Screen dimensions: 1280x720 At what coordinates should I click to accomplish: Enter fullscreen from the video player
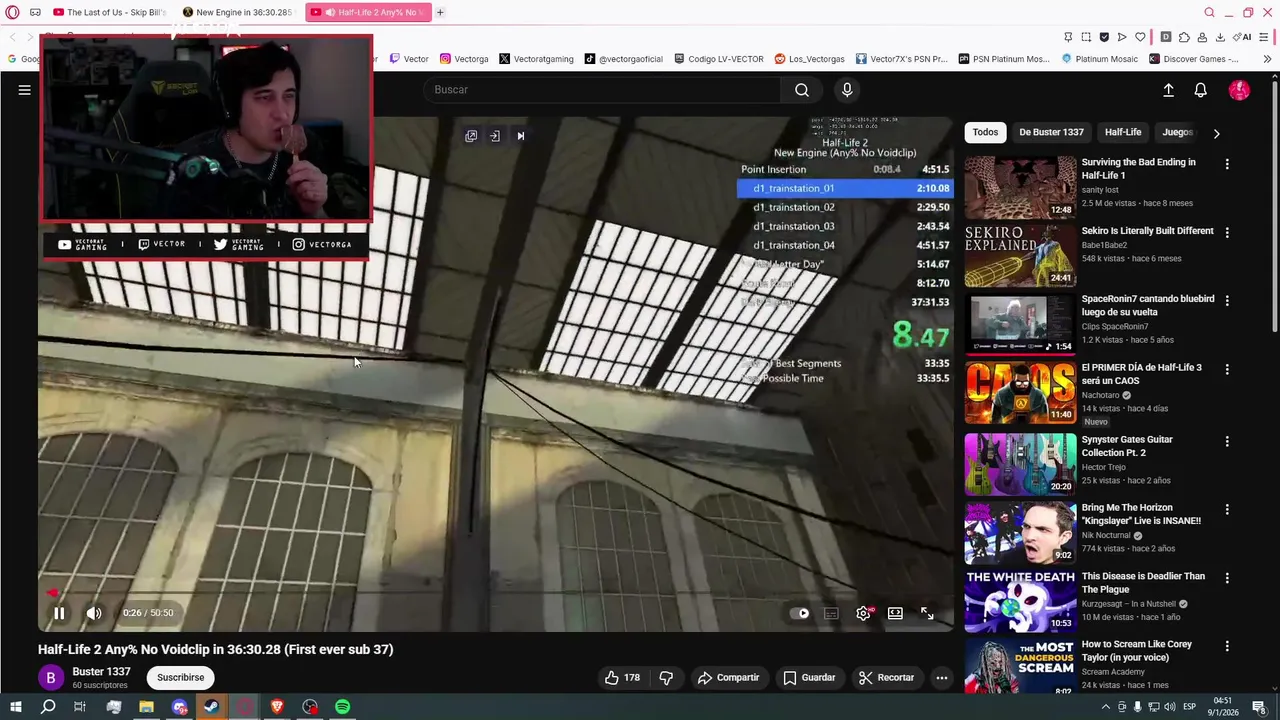pyautogui.click(x=927, y=613)
